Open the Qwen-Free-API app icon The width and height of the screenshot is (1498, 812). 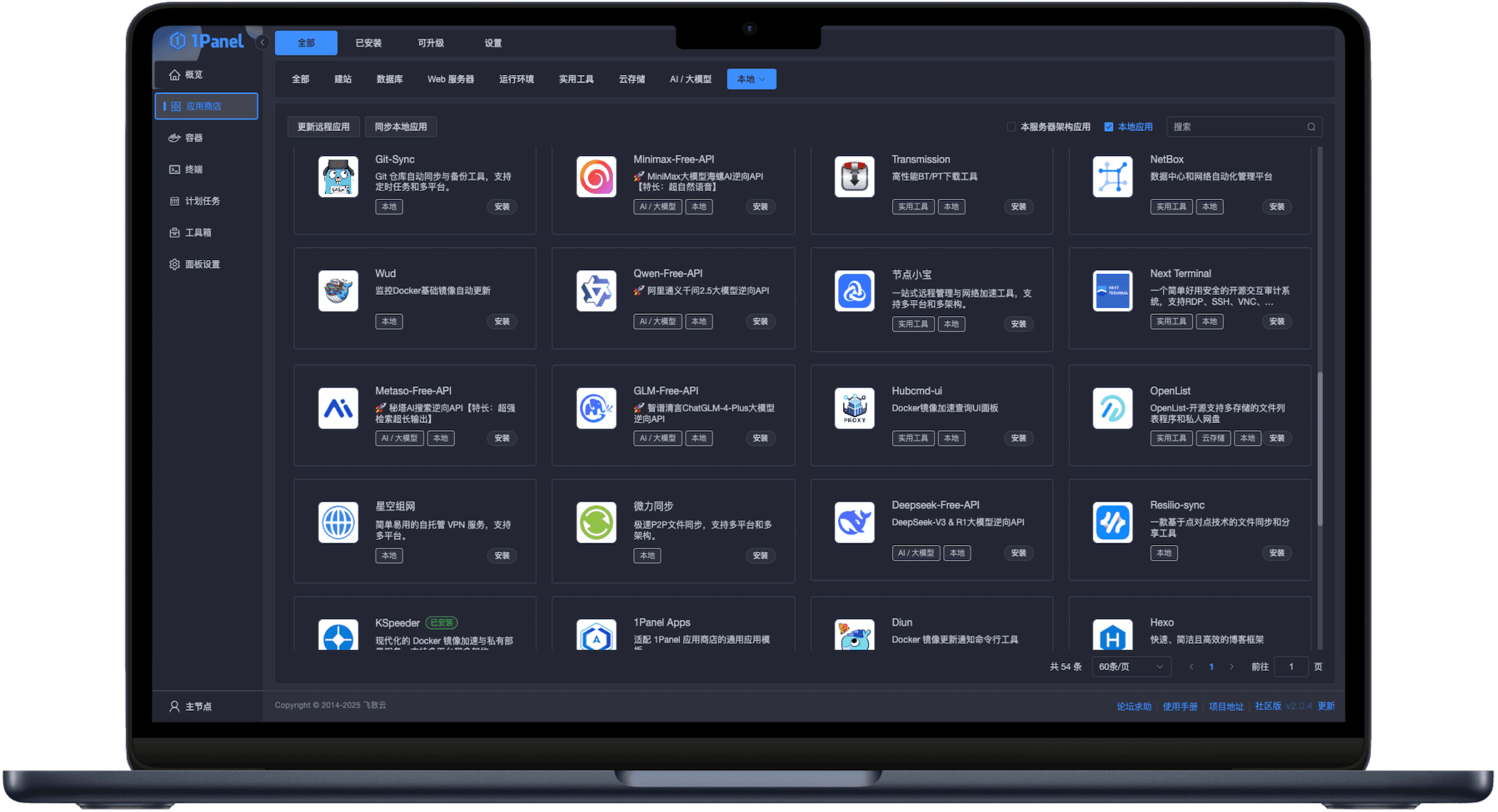596,291
